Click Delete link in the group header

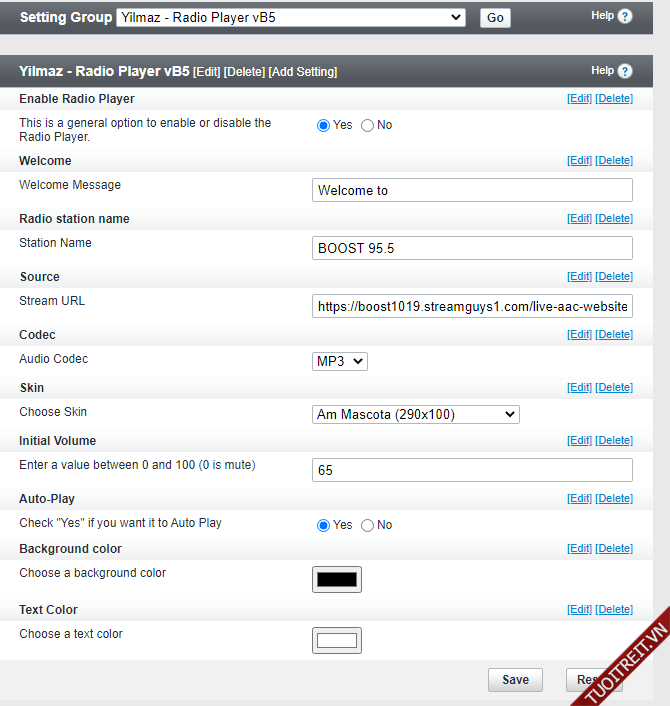pyautogui.click(x=244, y=72)
